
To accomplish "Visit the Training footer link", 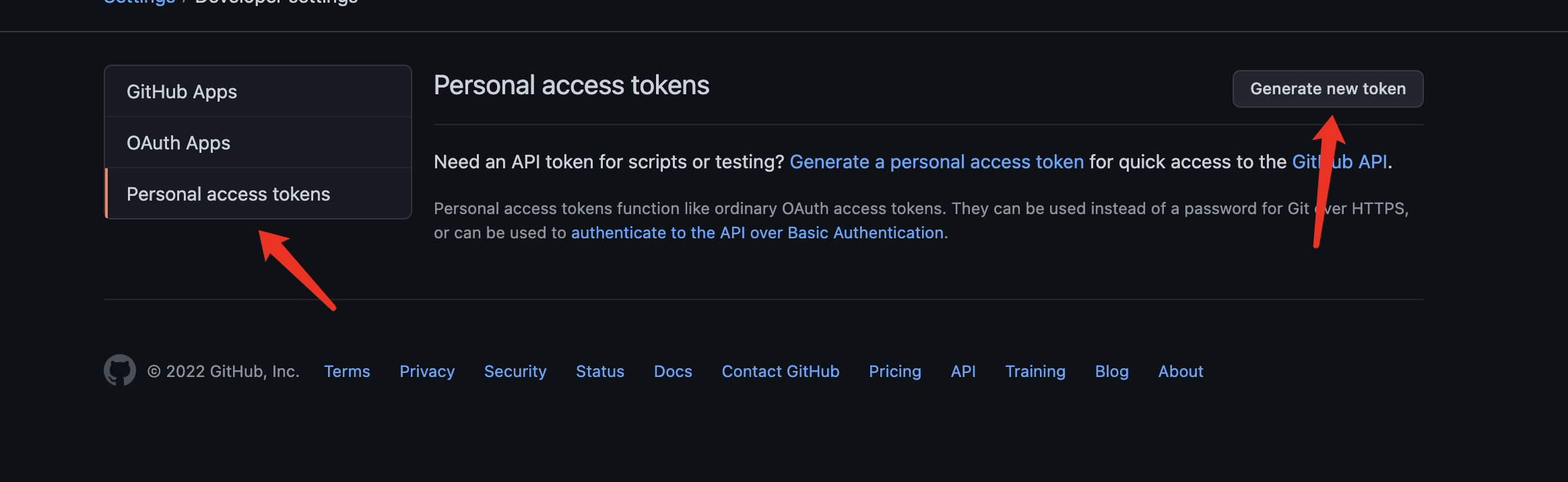I will pyautogui.click(x=1035, y=372).
